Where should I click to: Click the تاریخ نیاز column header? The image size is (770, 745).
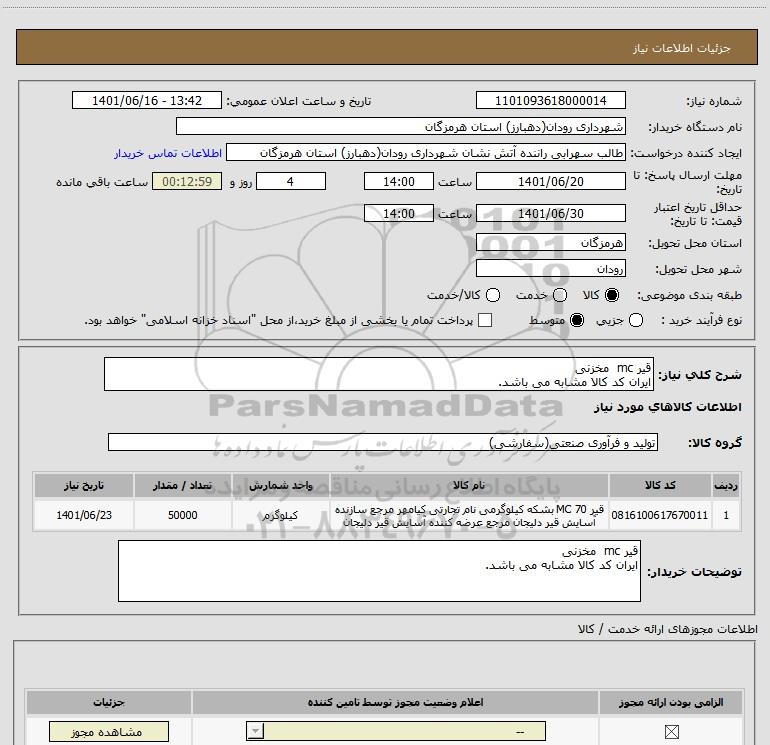click(x=83, y=485)
